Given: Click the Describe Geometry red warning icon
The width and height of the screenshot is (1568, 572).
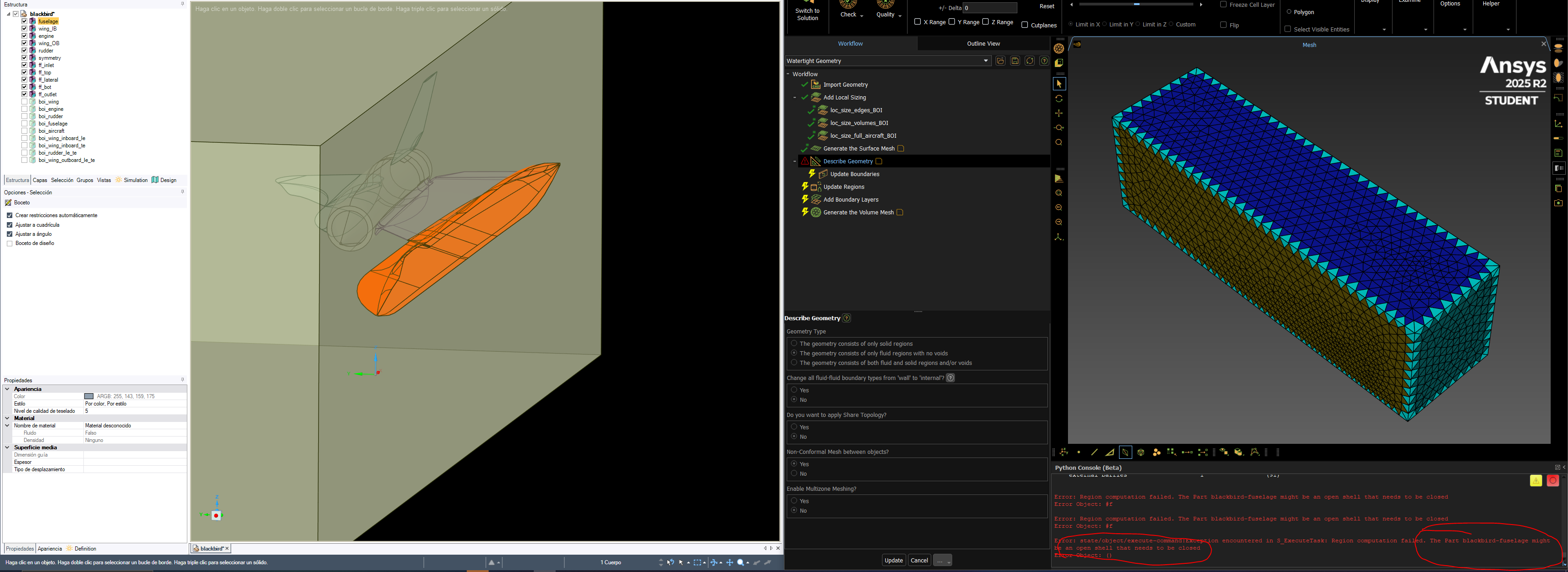Looking at the screenshot, I should click(x=805, y=161).
